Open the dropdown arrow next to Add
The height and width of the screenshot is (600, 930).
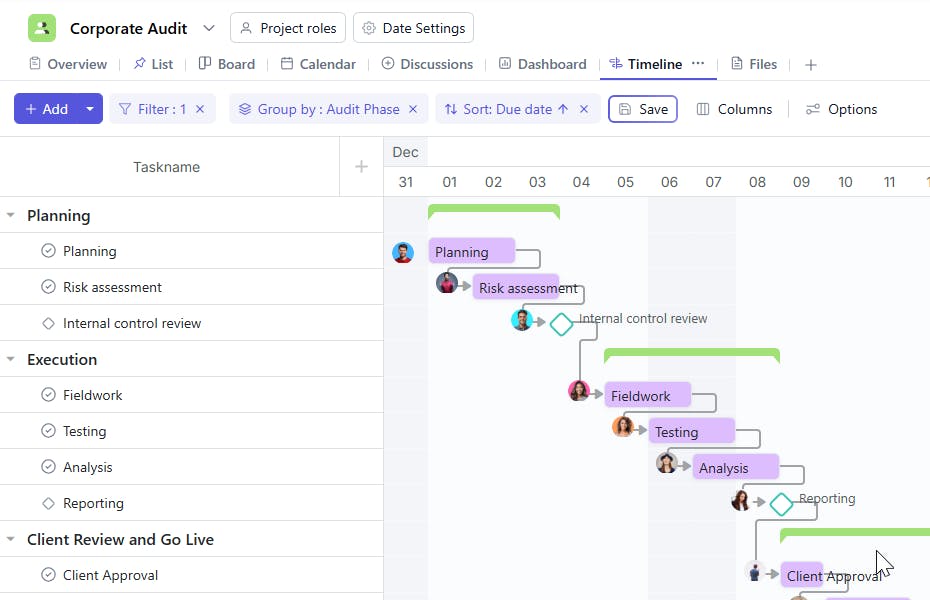90,109
